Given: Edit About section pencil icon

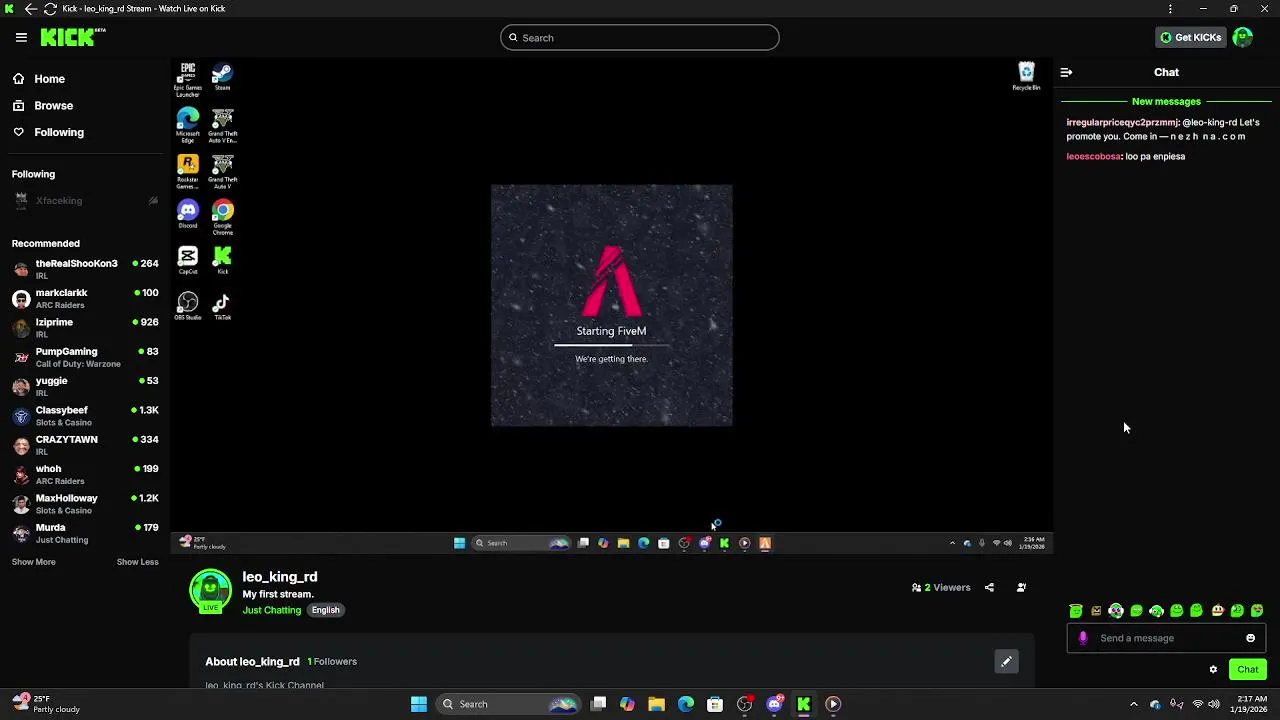Looking at the screenshot, I should (x=1006, y=662).
